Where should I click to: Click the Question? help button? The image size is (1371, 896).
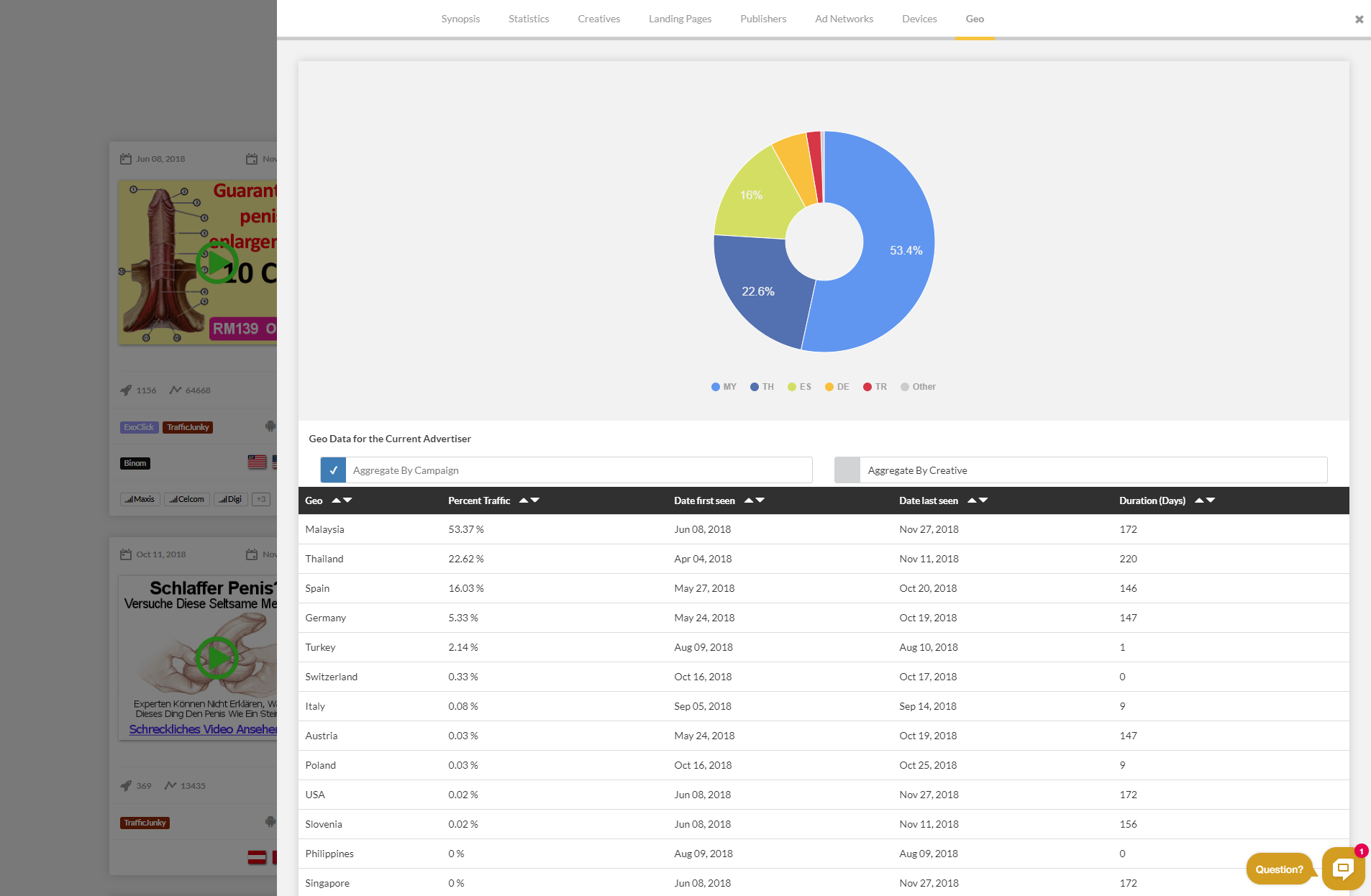tap(1279, 869)
